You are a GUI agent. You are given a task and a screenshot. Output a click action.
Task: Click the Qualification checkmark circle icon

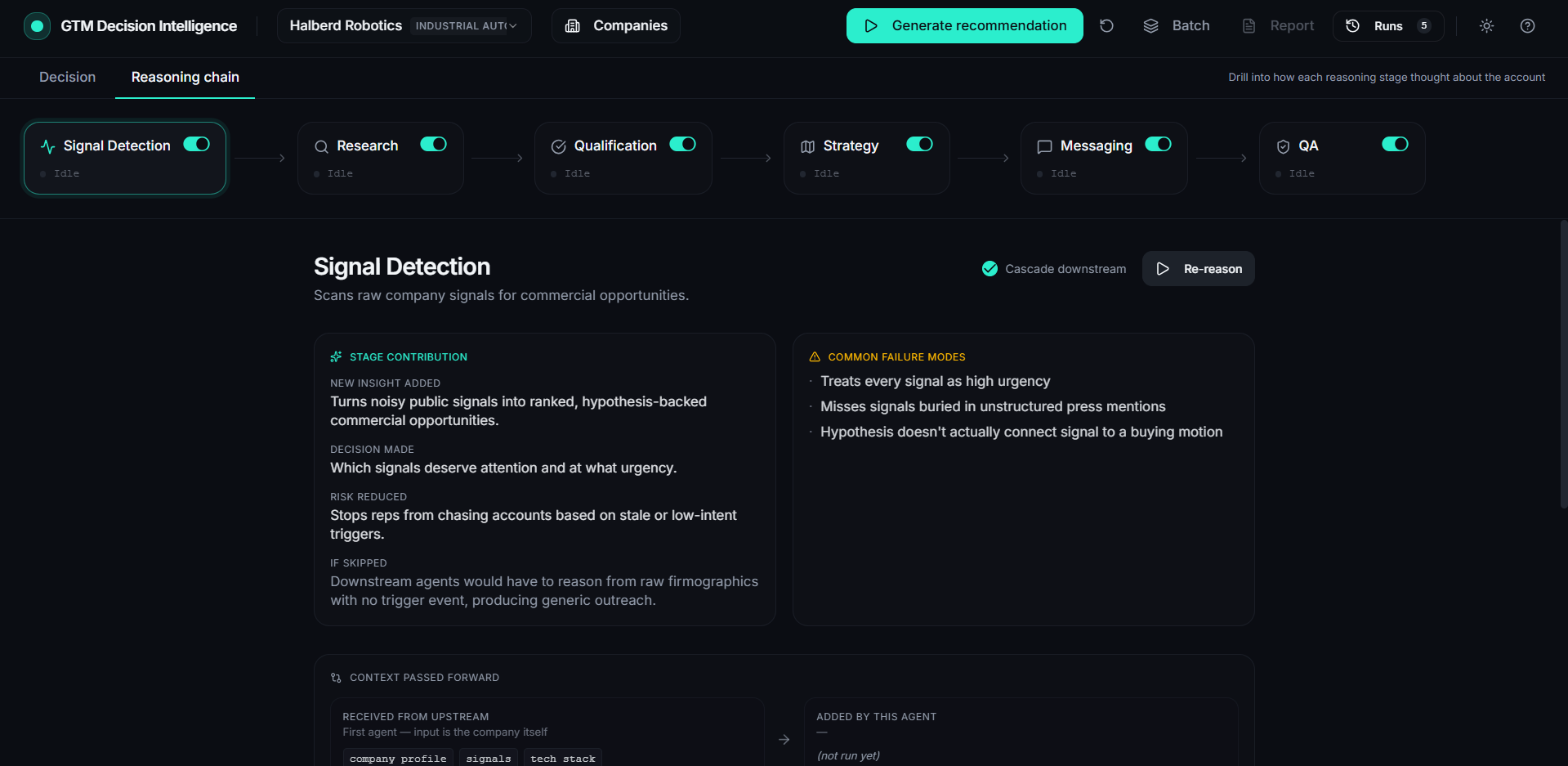559,146
